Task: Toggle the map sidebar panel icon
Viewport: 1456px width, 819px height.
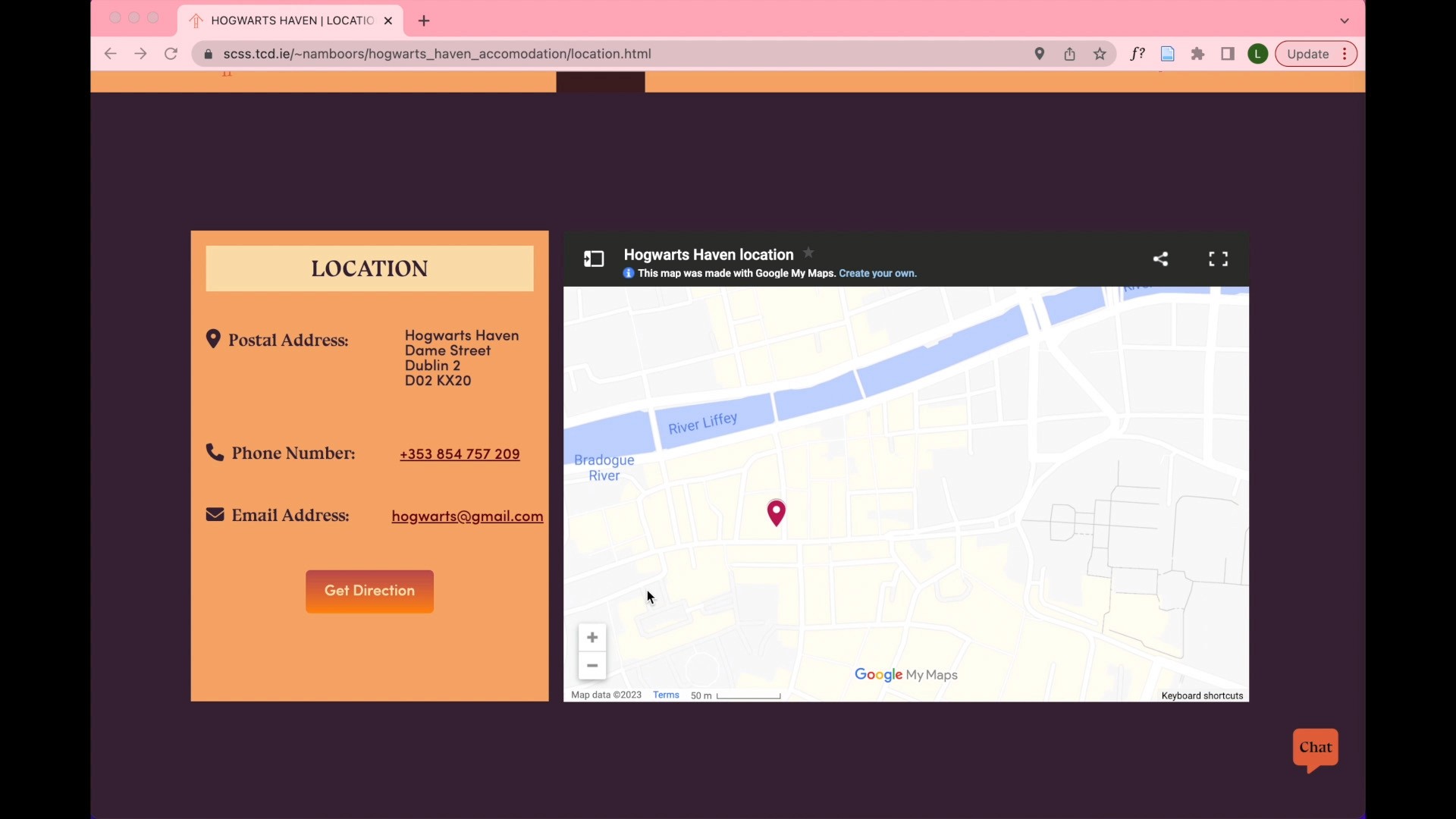Action: [x=594, y=259]
